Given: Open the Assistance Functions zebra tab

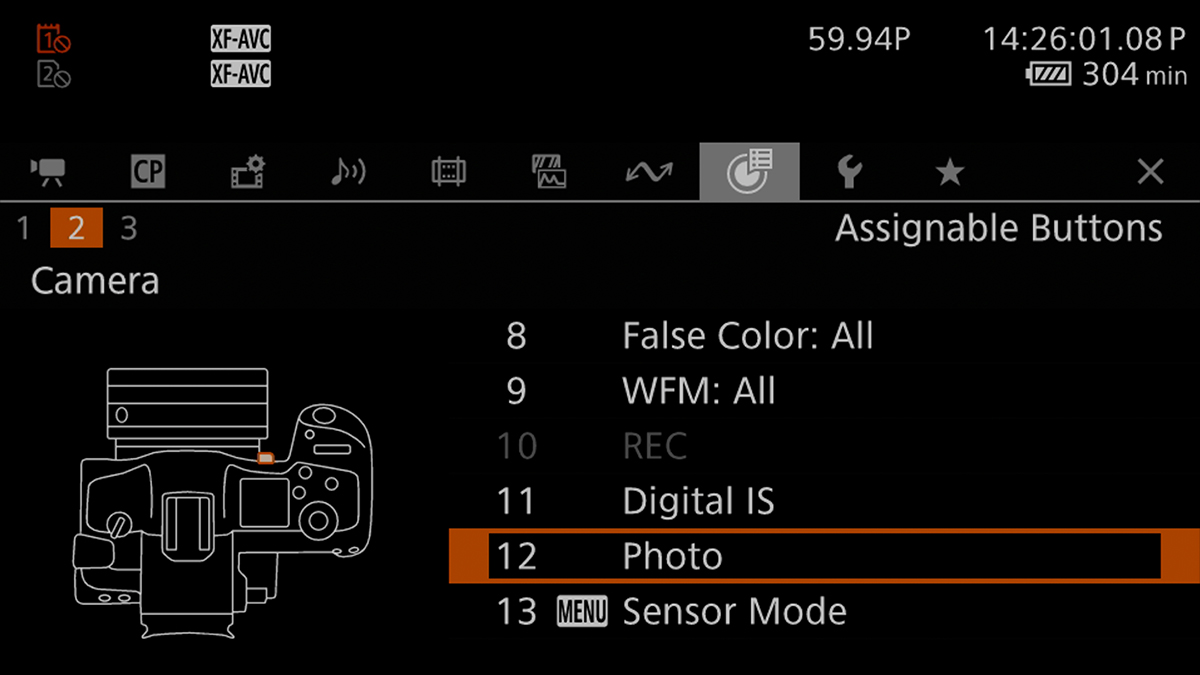Looking at the screenshot, I should click(548, 171).
